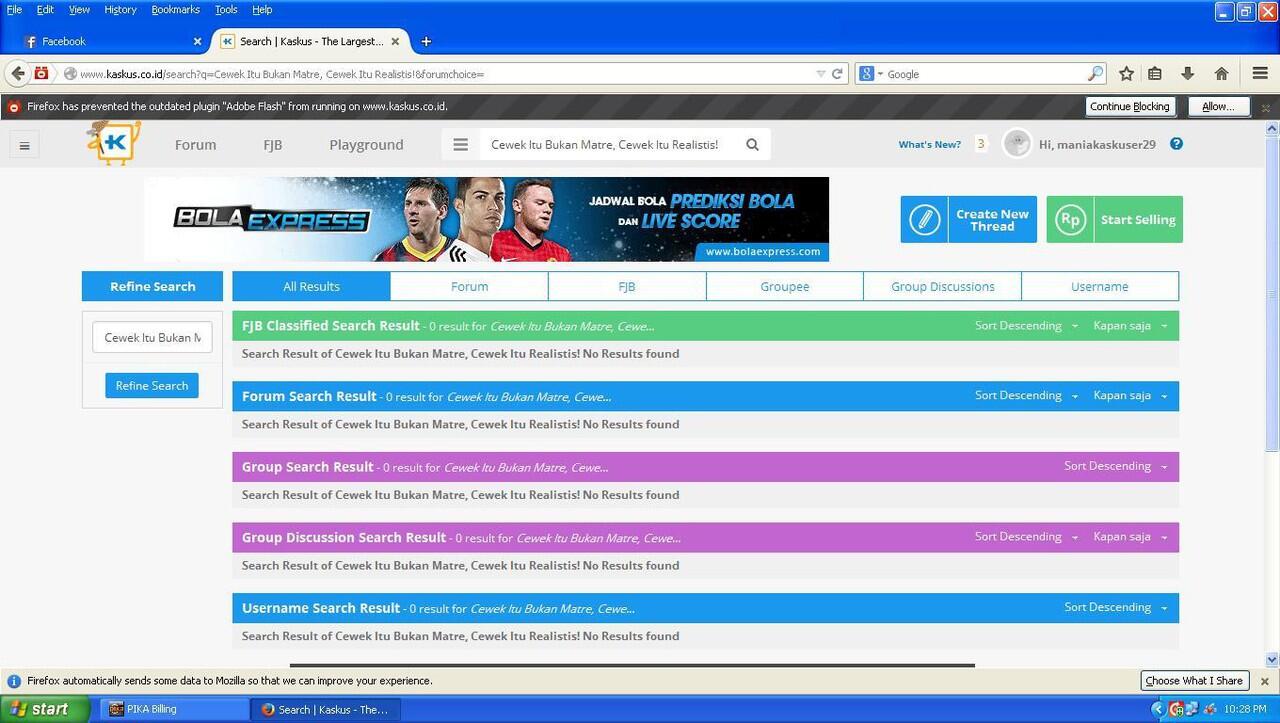This screenshot has width=1280, height=723.
Task: Open the bookmarks list icon
Action: 1155,73
